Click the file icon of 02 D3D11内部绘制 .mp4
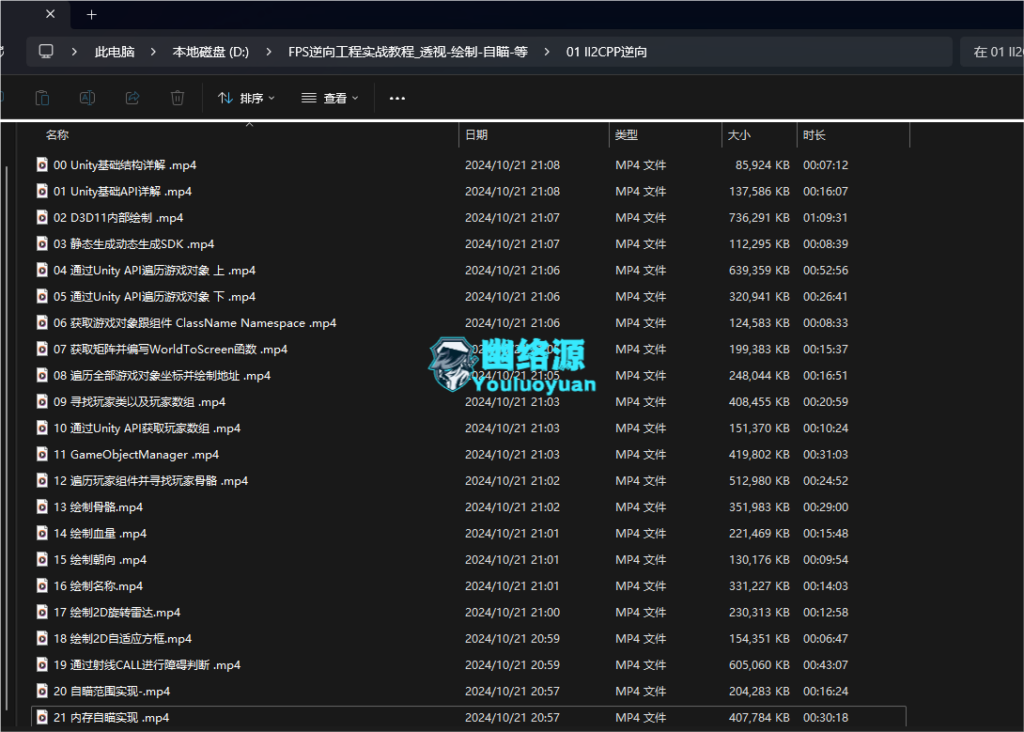Screen dimensions: 1024x732 coord(42,217)
